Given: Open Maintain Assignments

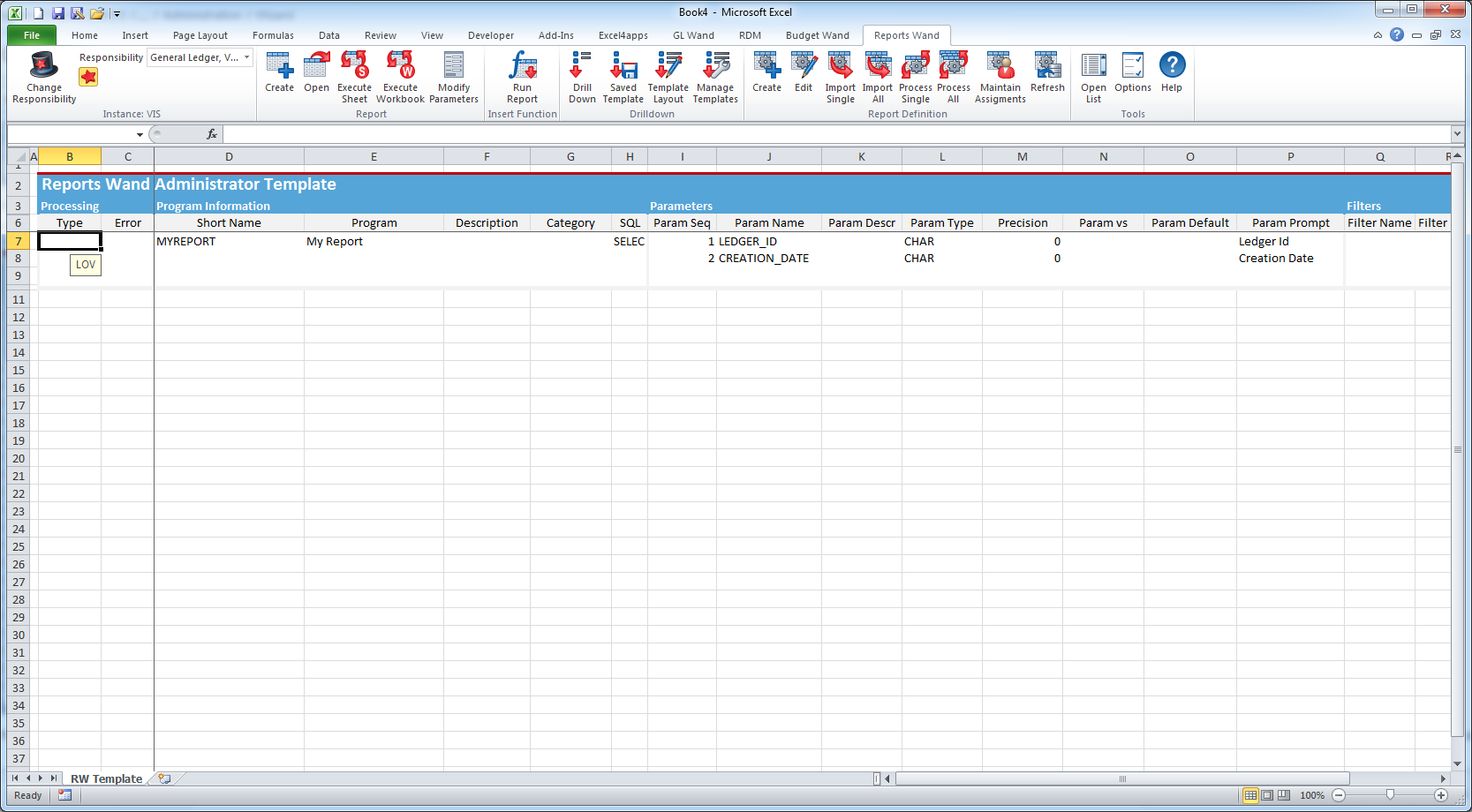Looking at the screenshot, I should coord(1000,78).
